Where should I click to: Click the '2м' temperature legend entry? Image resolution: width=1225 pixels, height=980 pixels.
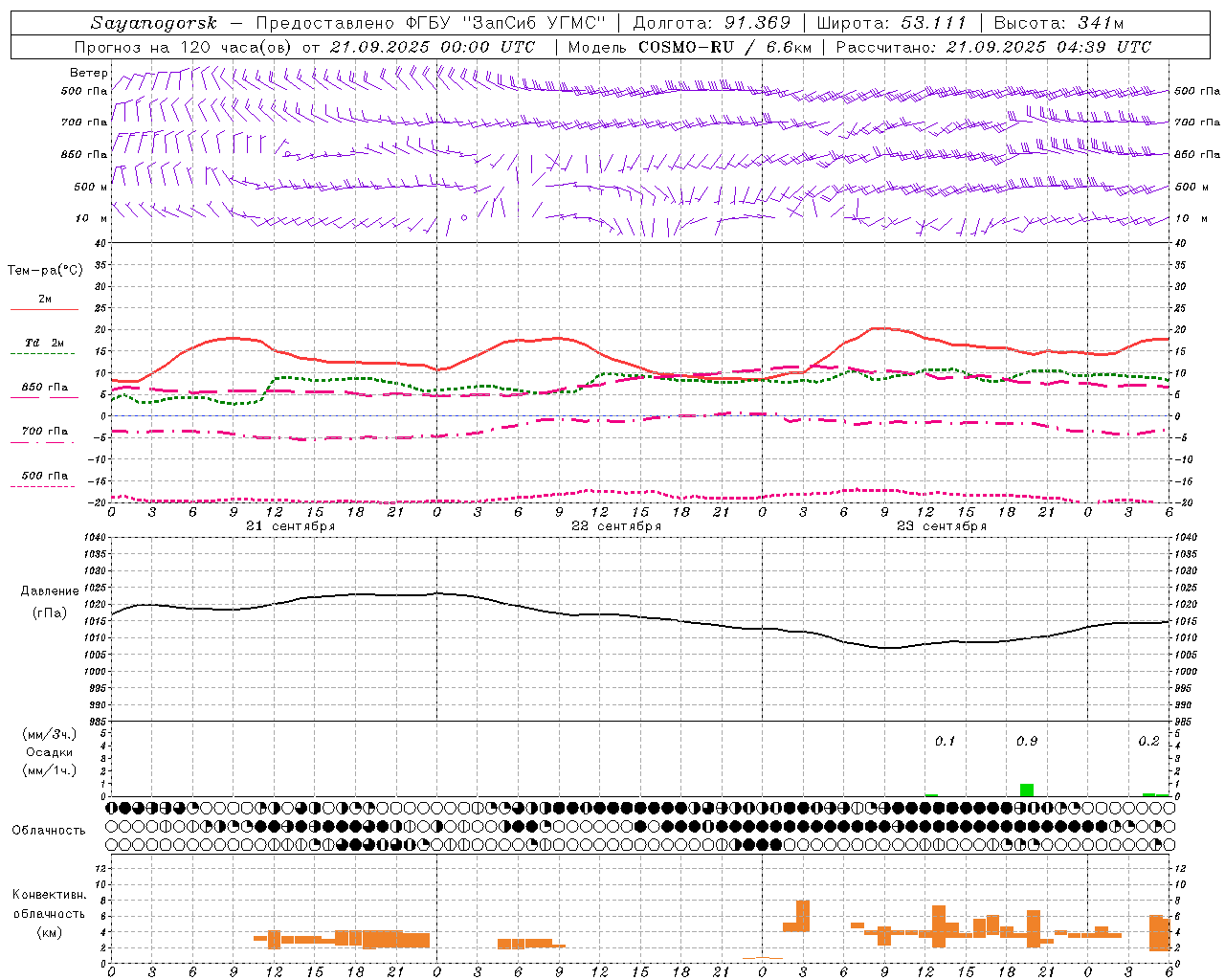click(x=45, y=299)
